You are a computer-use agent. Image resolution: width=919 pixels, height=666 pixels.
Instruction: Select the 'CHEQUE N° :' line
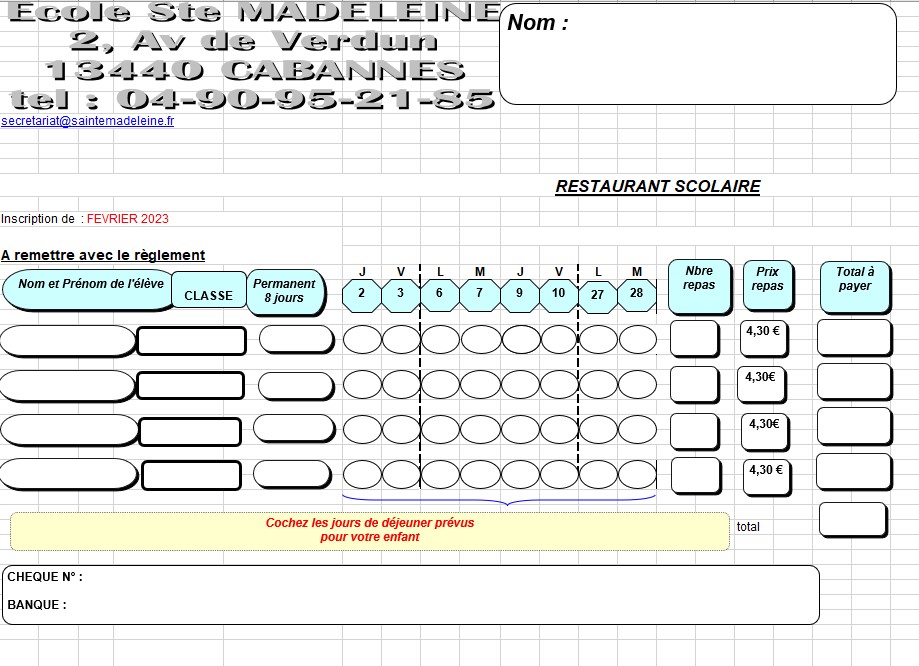(x=45, y=577)
